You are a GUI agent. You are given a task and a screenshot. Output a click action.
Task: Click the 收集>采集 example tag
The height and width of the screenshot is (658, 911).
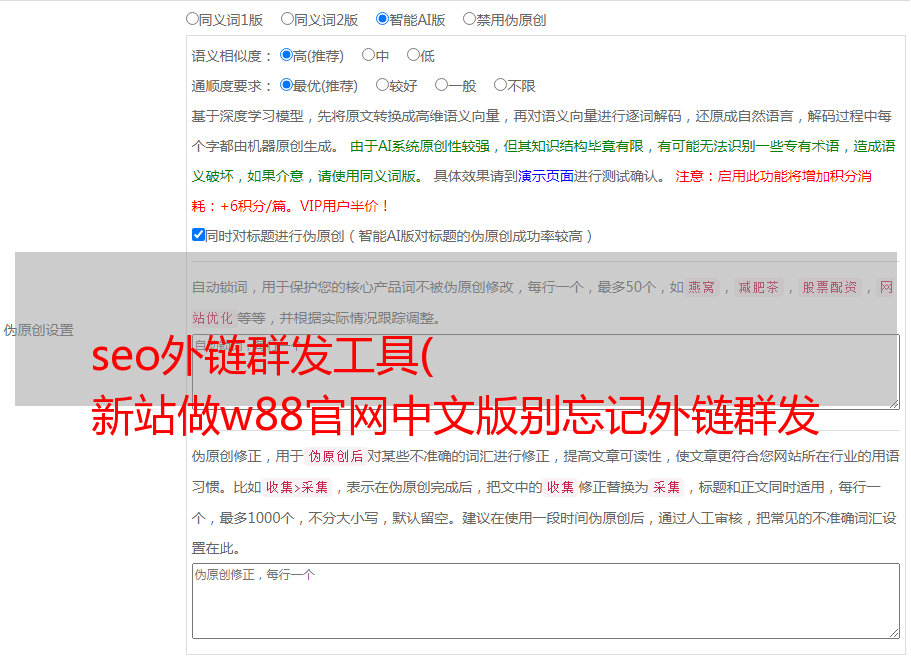(297, 487)
